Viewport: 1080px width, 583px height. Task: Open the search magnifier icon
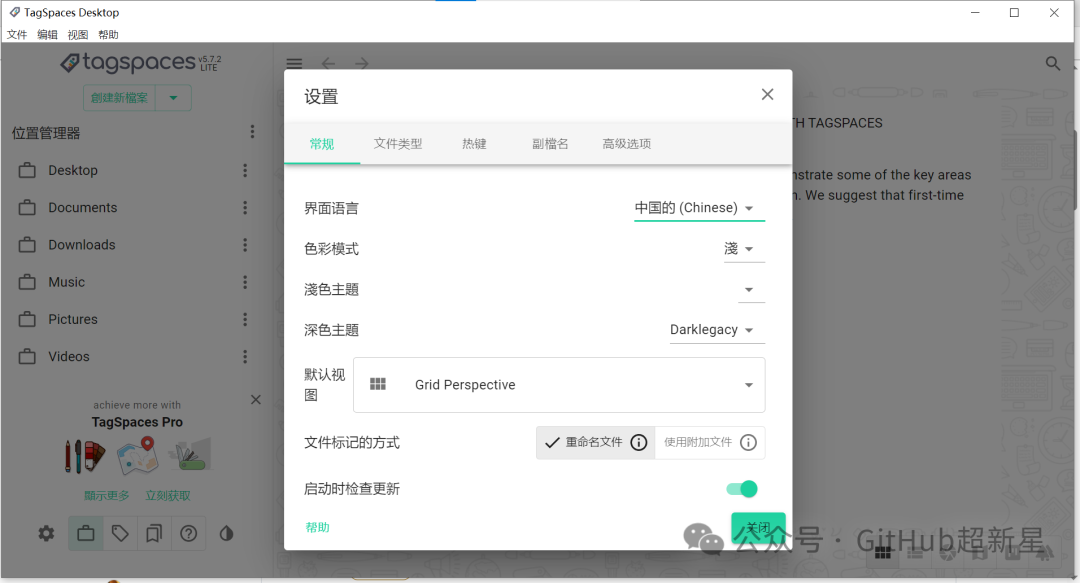1052,63
